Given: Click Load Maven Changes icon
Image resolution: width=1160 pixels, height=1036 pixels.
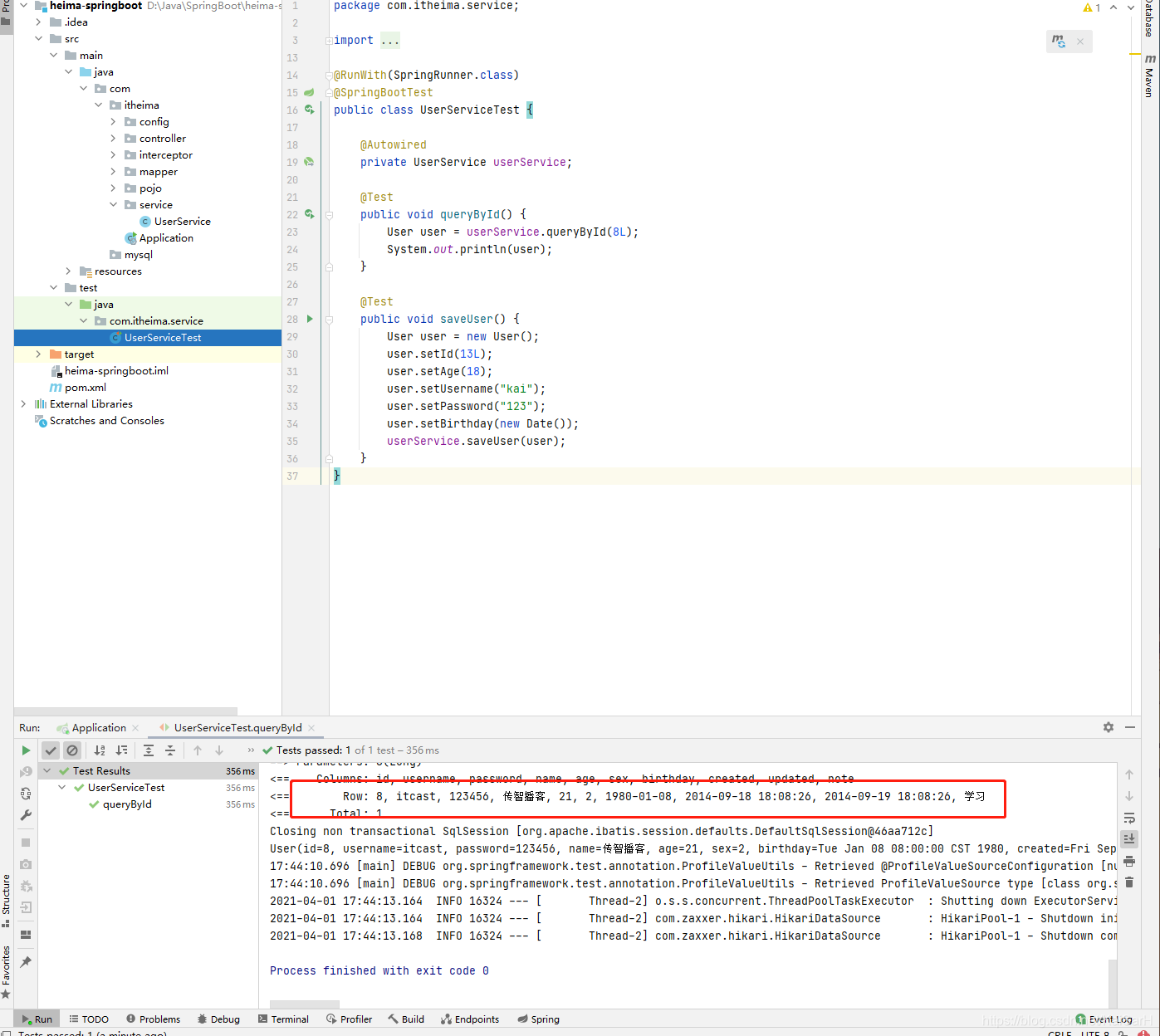Looking at the screenshot, I should 1059,42.
